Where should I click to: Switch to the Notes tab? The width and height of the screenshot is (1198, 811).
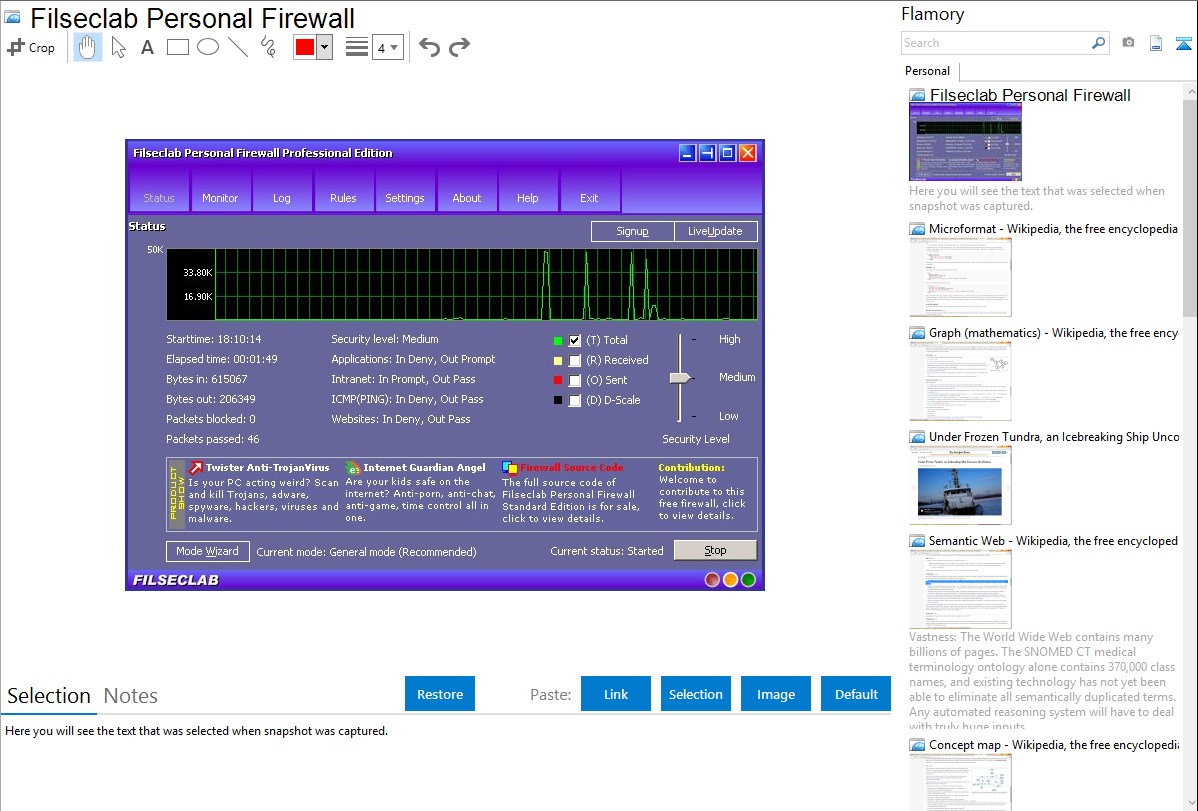click(x=131, y=696)
